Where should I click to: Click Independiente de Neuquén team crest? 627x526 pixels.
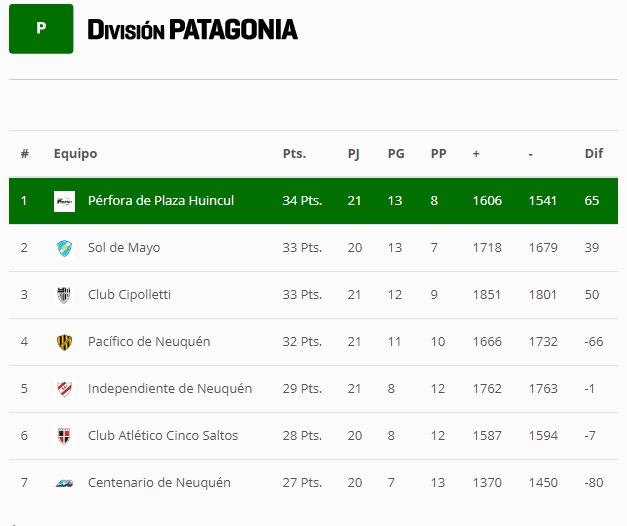[64, 389]
